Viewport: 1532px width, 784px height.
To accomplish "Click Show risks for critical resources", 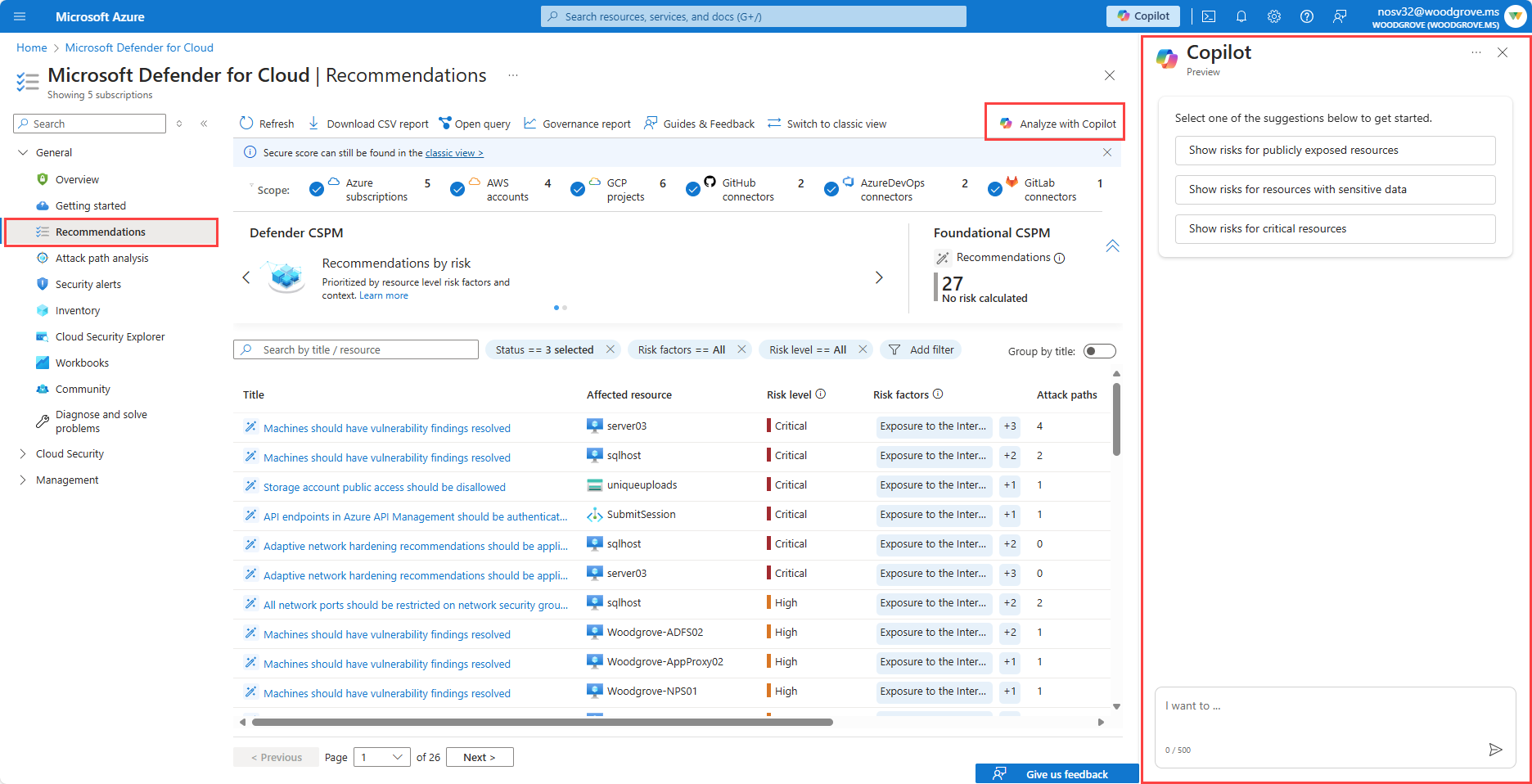I will point(1335,229).
